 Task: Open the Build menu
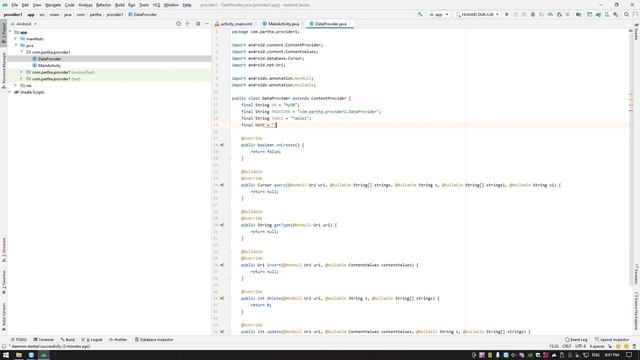[120, 5]
